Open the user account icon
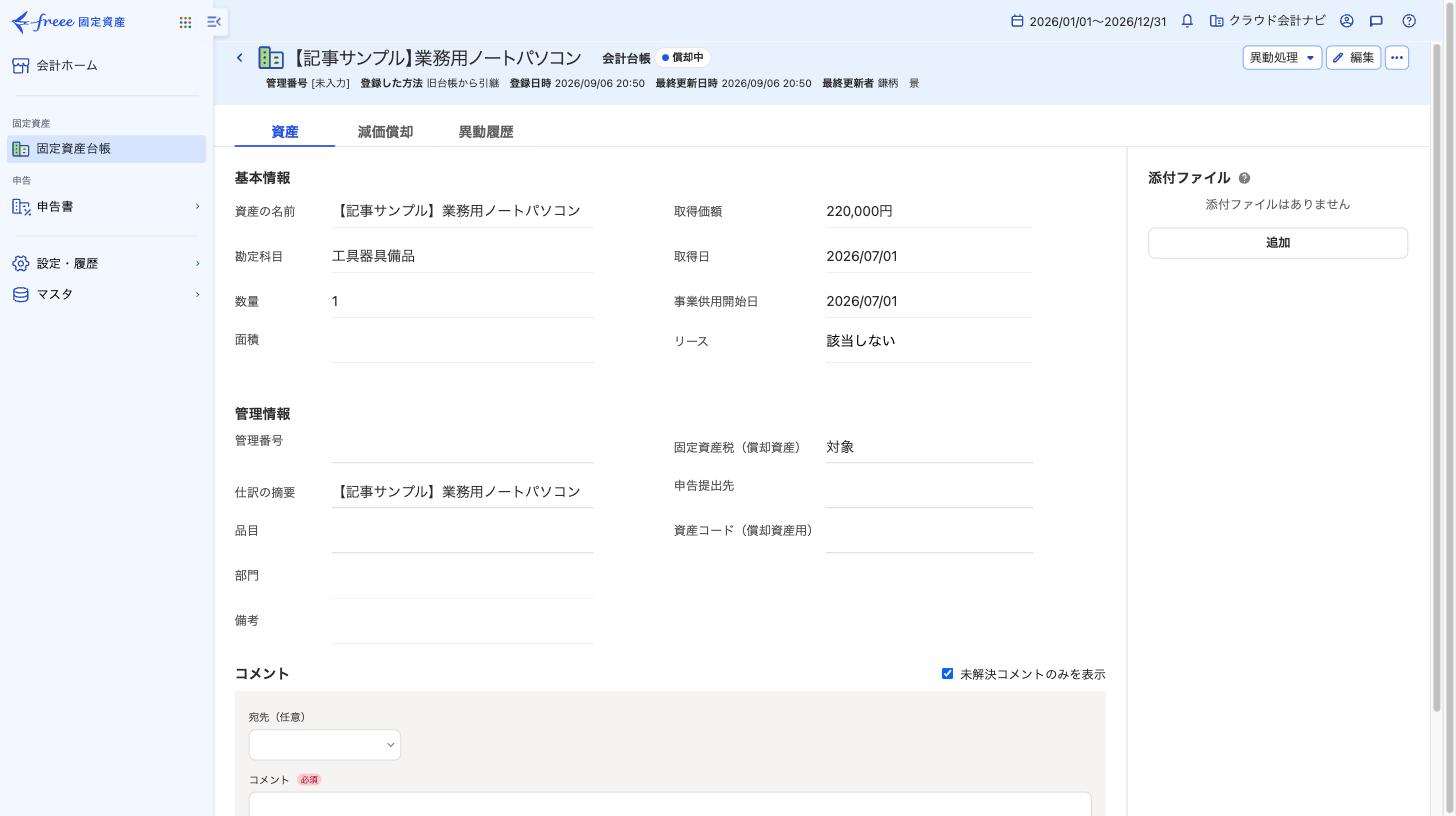This screenshot has height=816, width=1456. click(1347, 21)
